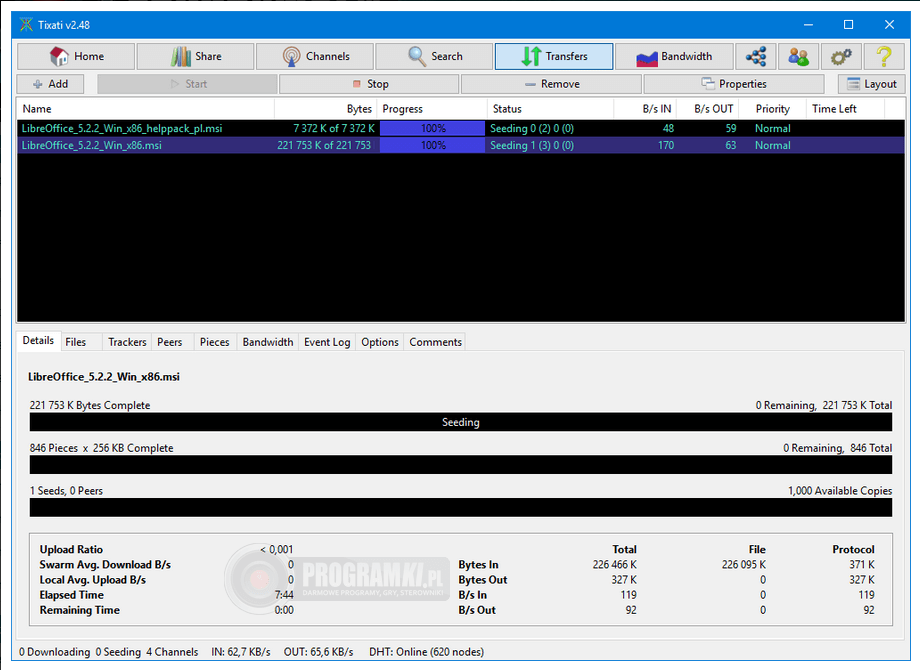This screenshot has width=920, height=670.
Task: Sort transfers by Progress column
Action: [x=432, y=109]
